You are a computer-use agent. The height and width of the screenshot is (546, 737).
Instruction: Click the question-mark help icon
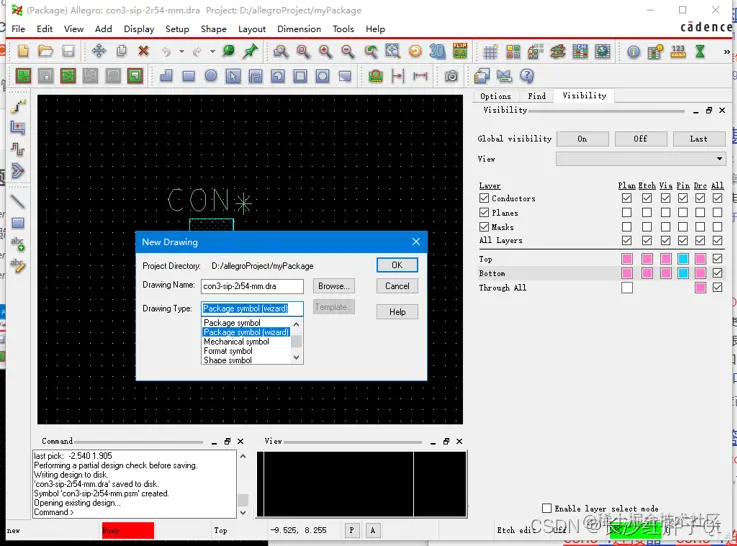(527, 76)
